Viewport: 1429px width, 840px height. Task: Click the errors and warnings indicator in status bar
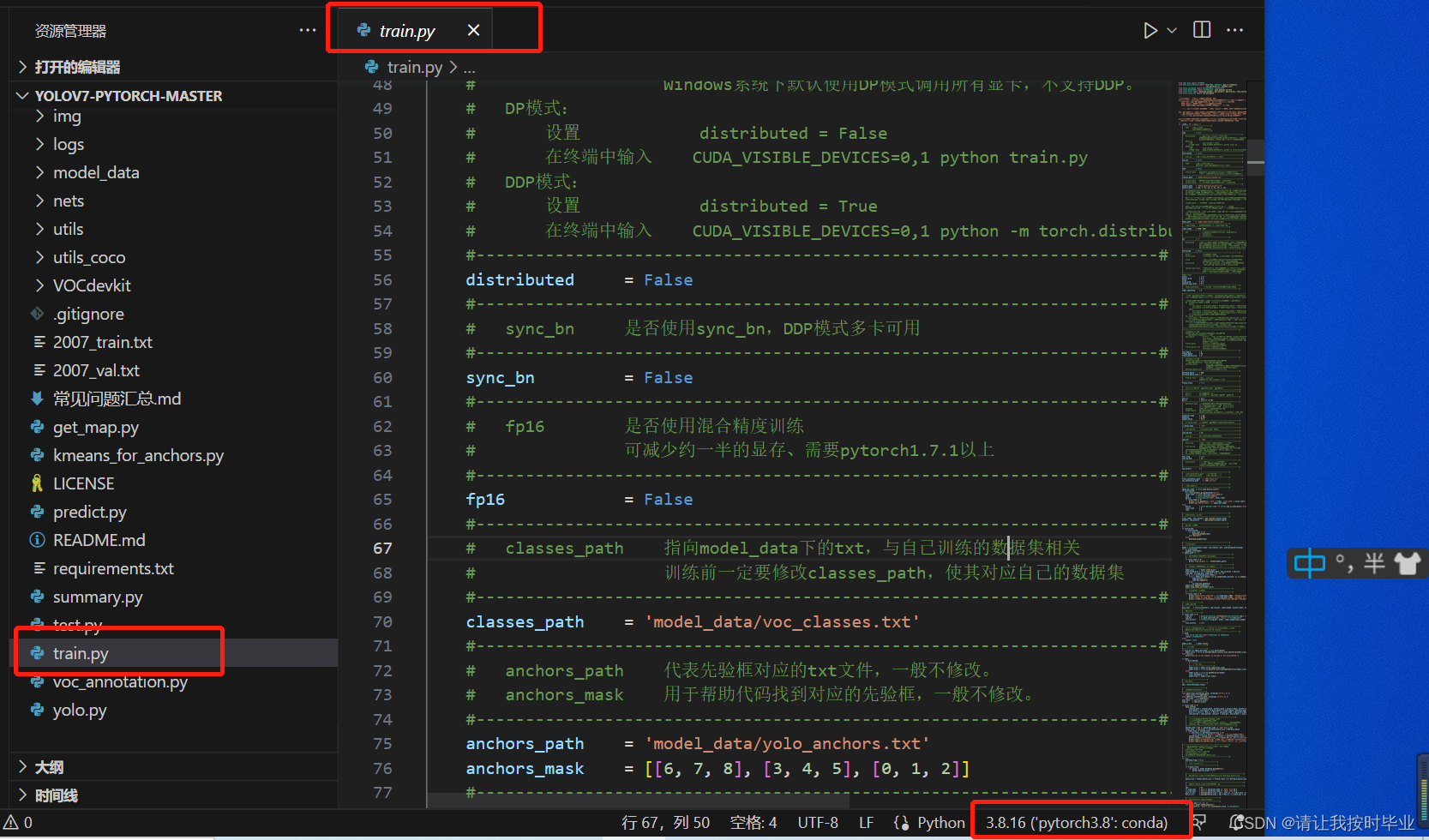[19, 822]
